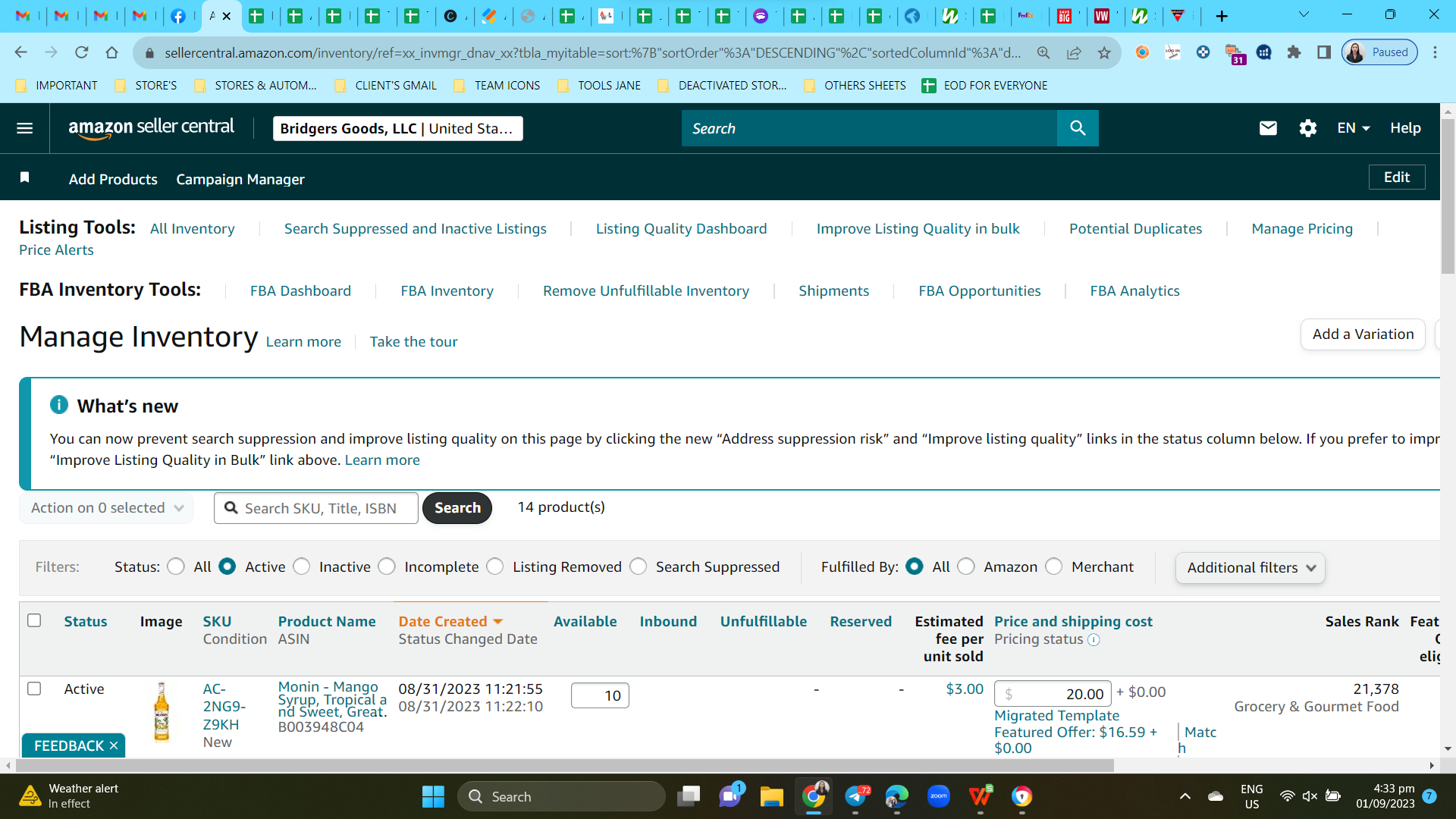Tick the select-all checkbox in table header

tap(34, 620)
